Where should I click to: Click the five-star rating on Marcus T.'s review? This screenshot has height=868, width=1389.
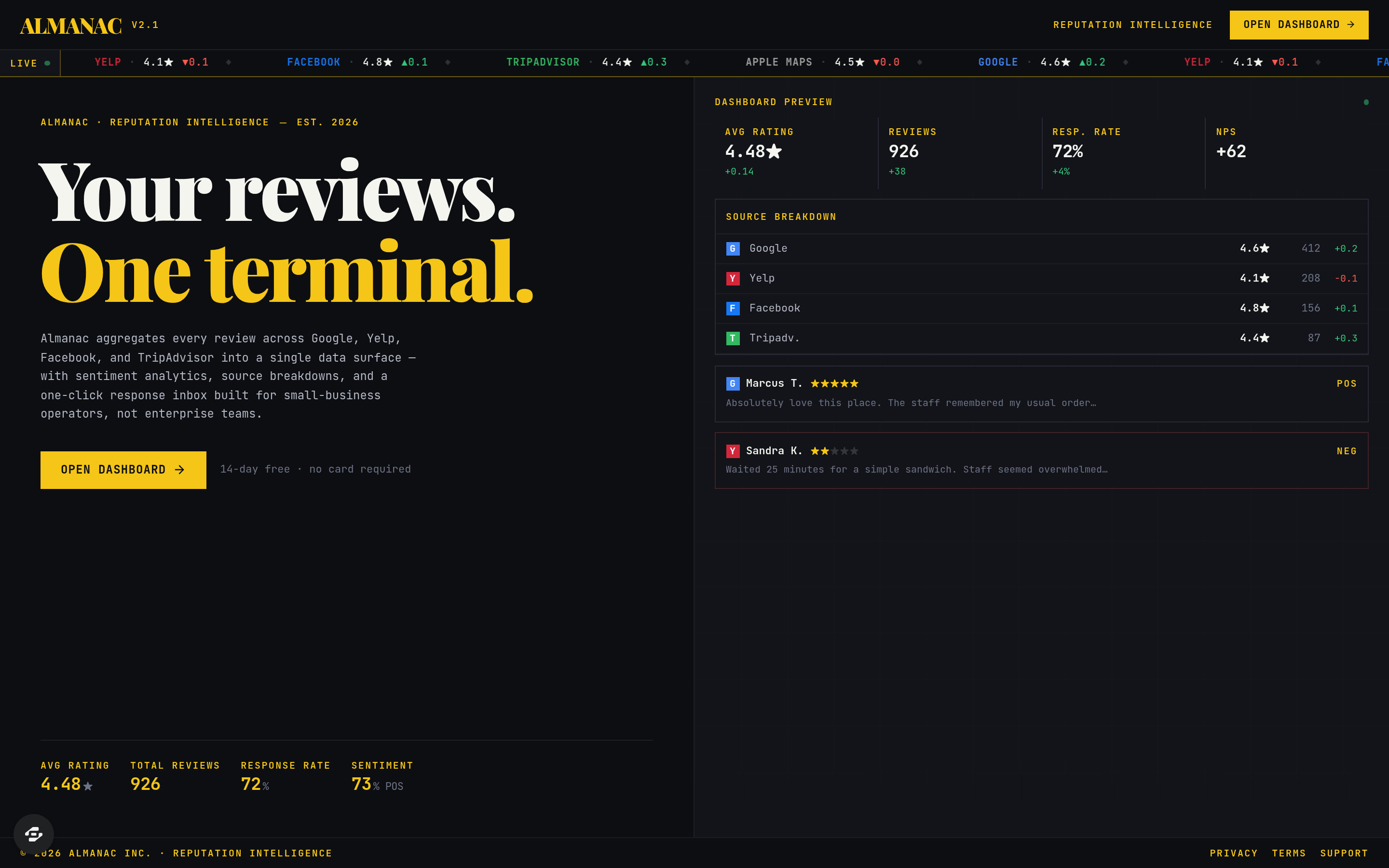click(834, 383)
